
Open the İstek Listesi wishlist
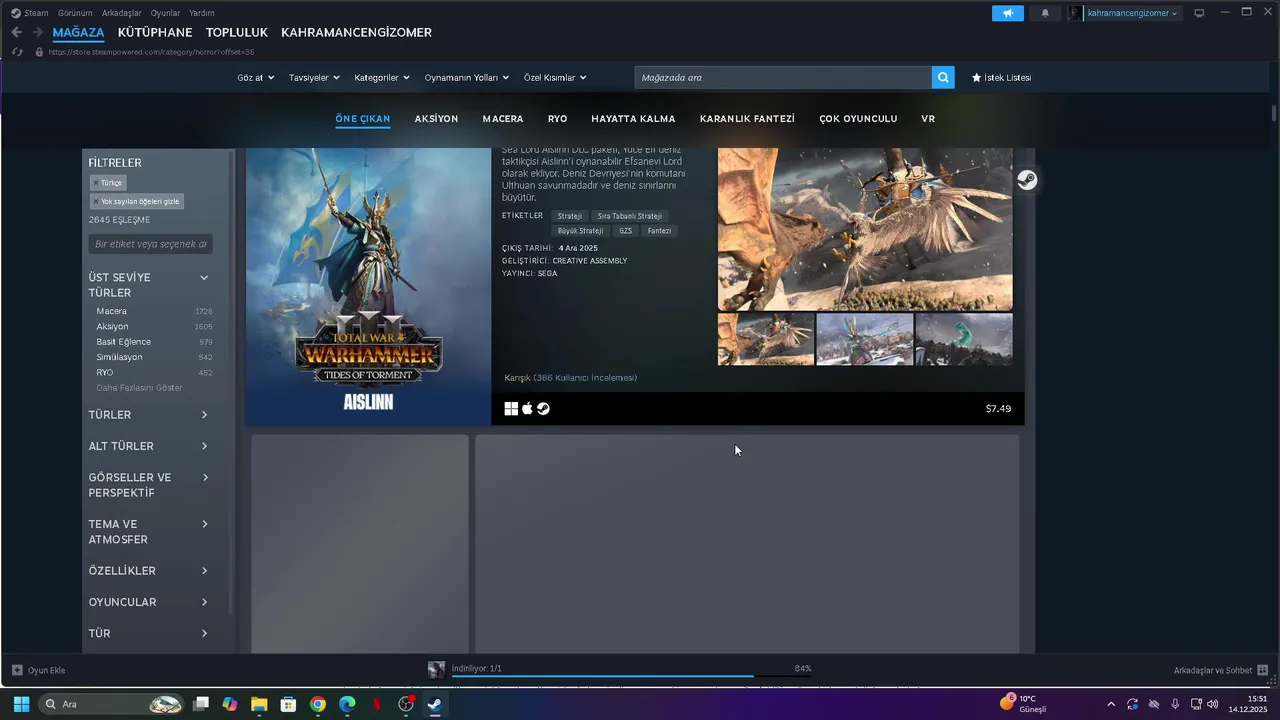pyautogui.click(x=1001, y=77)
